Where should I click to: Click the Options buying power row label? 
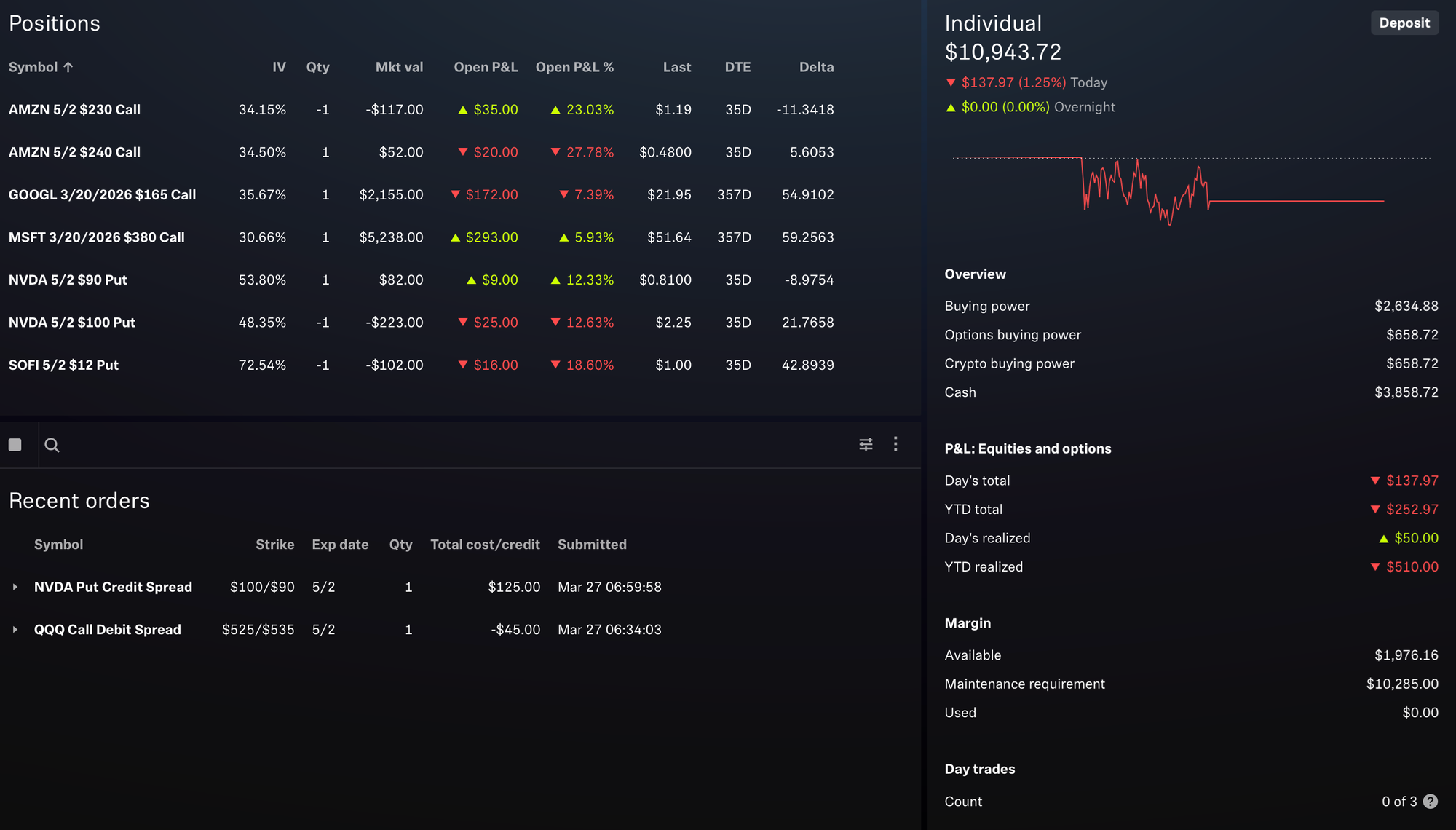pos(1013,335)
